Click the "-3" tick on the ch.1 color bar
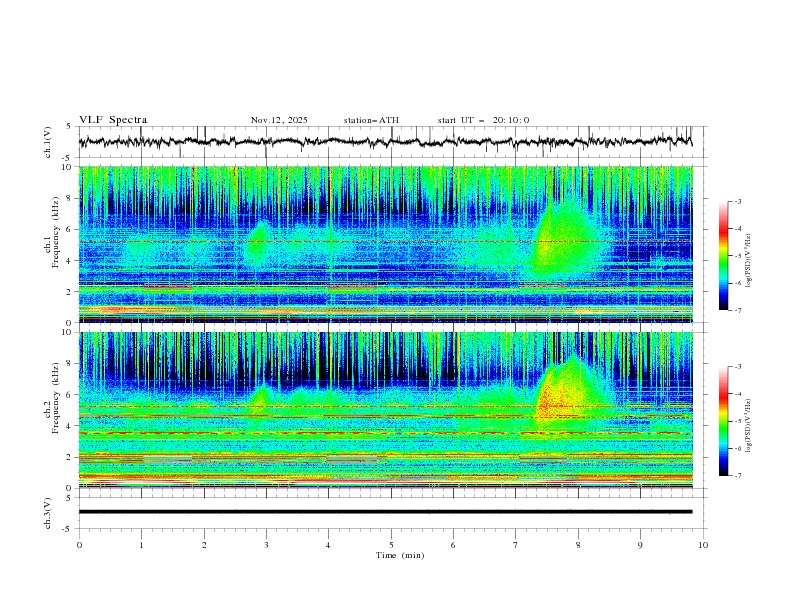The height and width of the screenshot is (612, 792). pyautogui.click(x=738, y=201)
